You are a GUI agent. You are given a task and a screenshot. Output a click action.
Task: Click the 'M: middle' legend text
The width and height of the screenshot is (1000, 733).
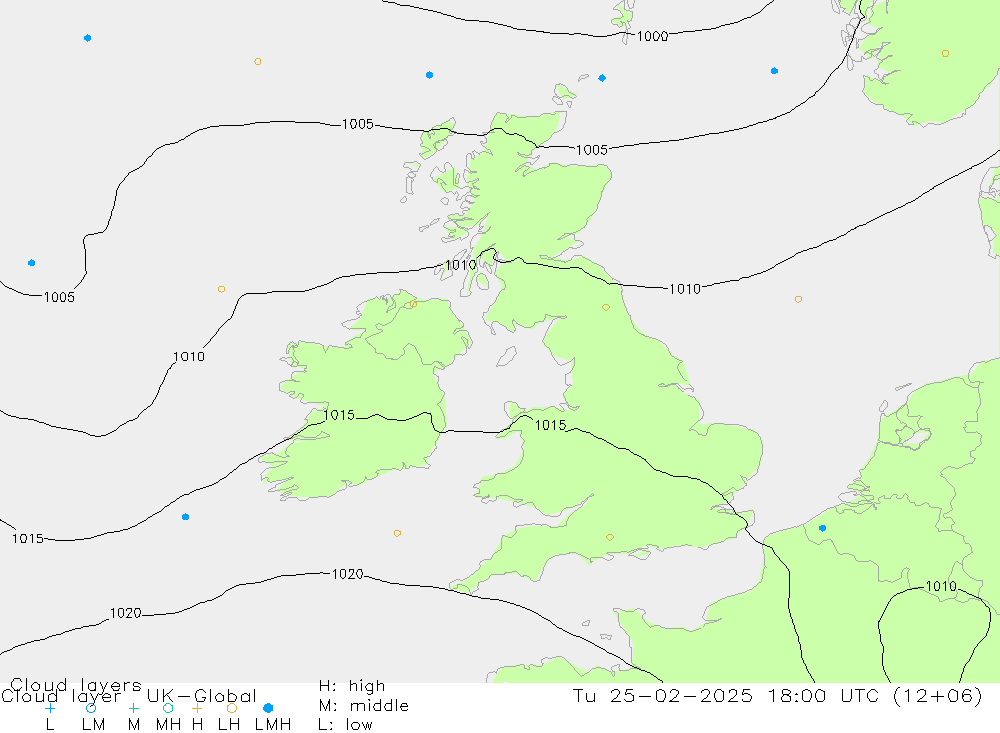(x=364, y=706)
